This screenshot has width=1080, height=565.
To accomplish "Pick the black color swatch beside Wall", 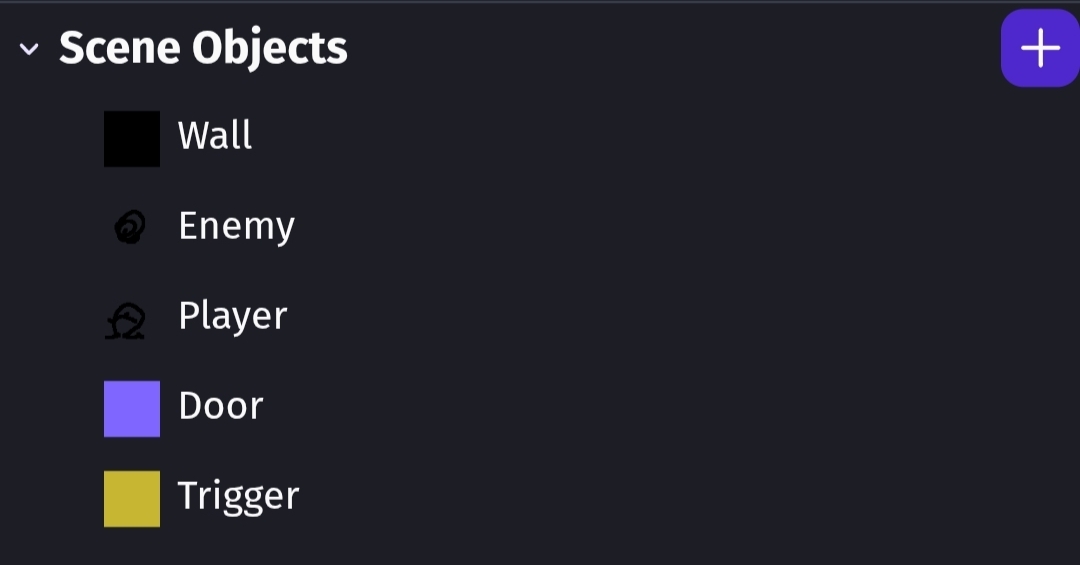I will [132, 138].
